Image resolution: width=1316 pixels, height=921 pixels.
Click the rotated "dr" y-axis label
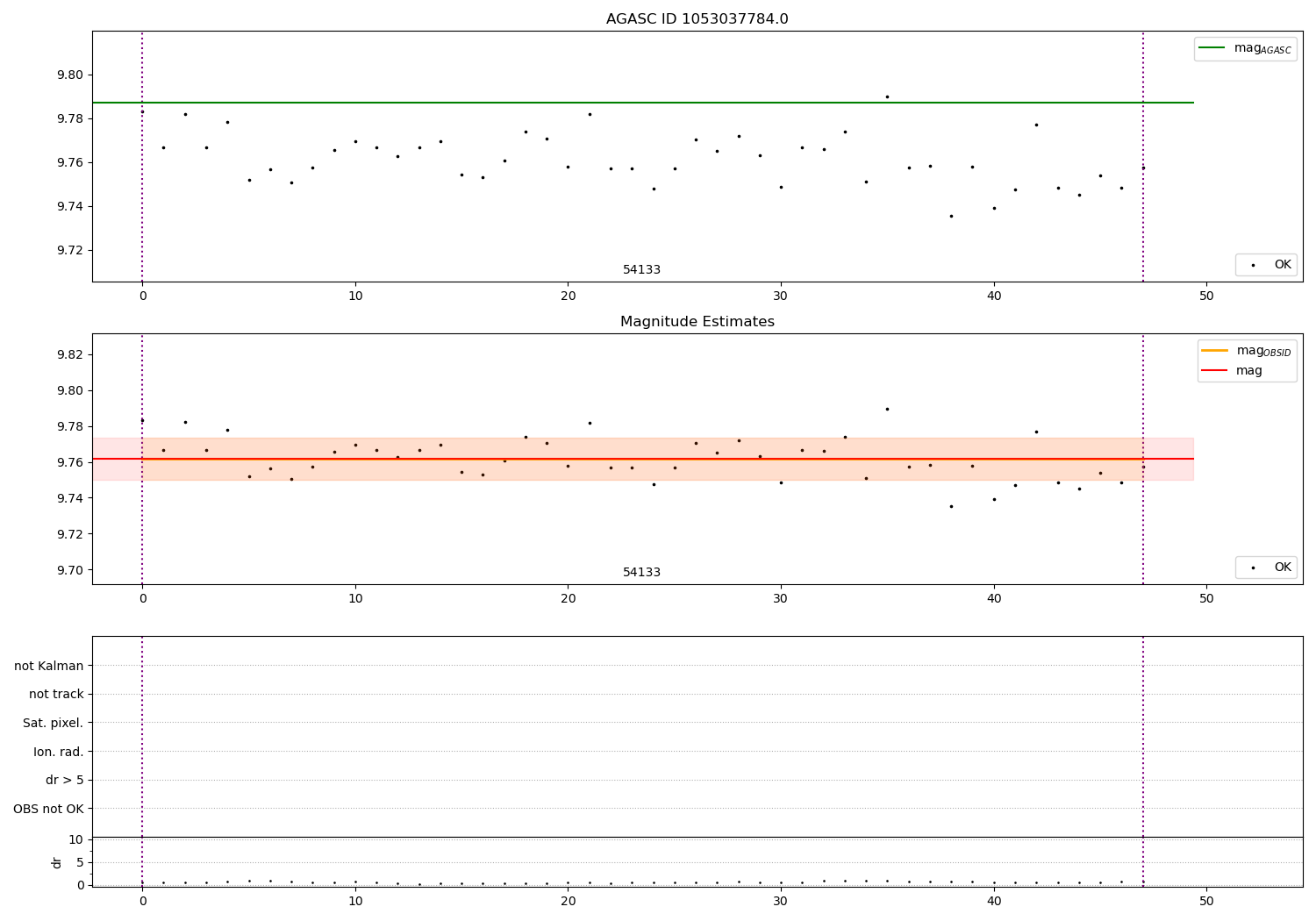point(57,862)
